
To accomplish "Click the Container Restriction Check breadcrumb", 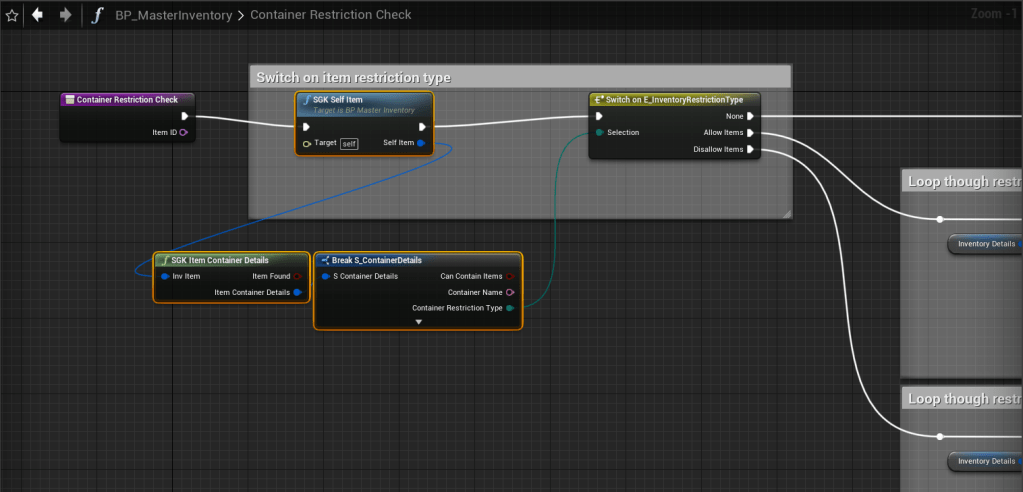I will coord(330,16).
